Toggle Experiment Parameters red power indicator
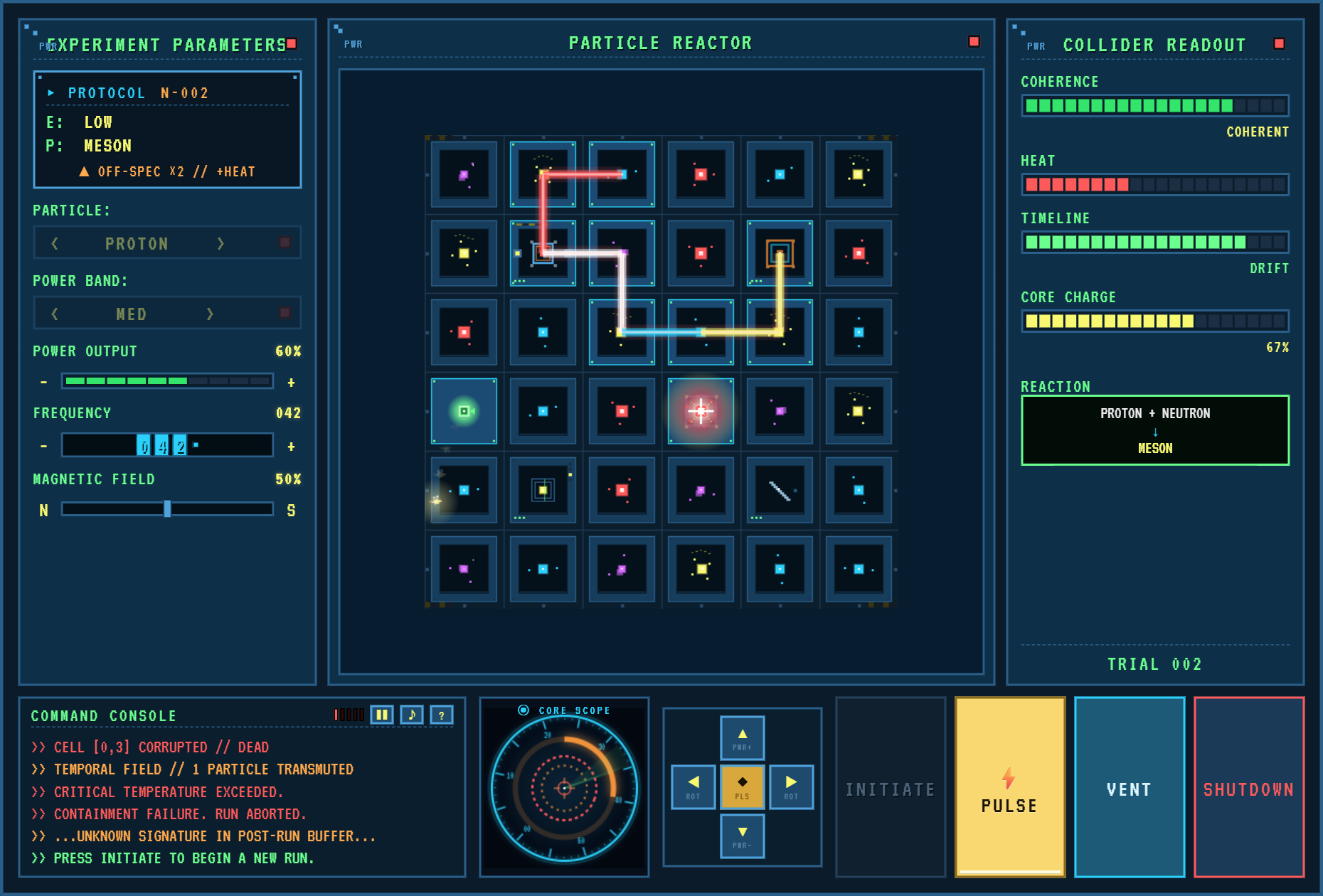 (x=292, y=44)
